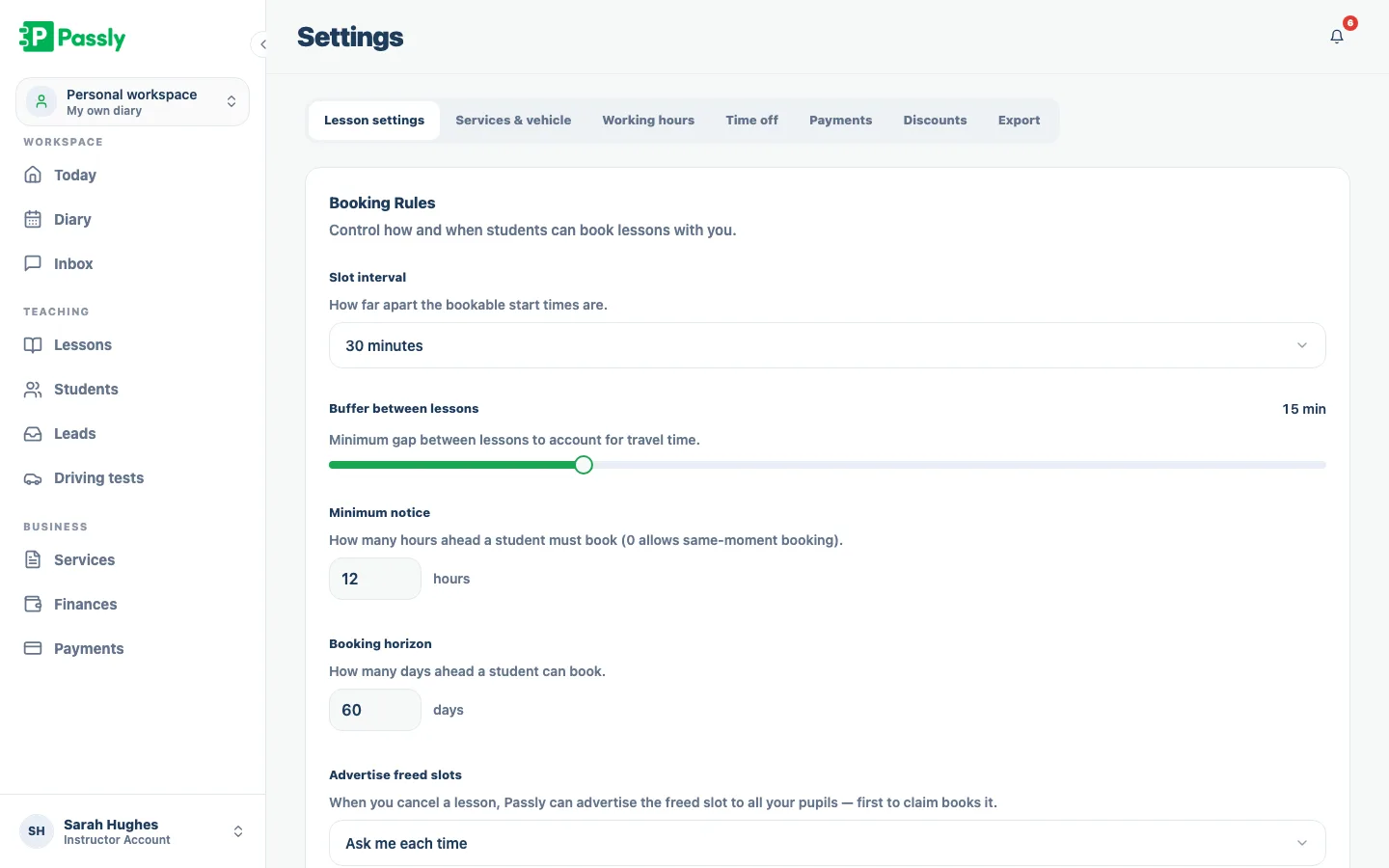The width and height of the screenshot is (1389, 868).
Task: Click the Finances wallet icon
Action: [33, 604]
